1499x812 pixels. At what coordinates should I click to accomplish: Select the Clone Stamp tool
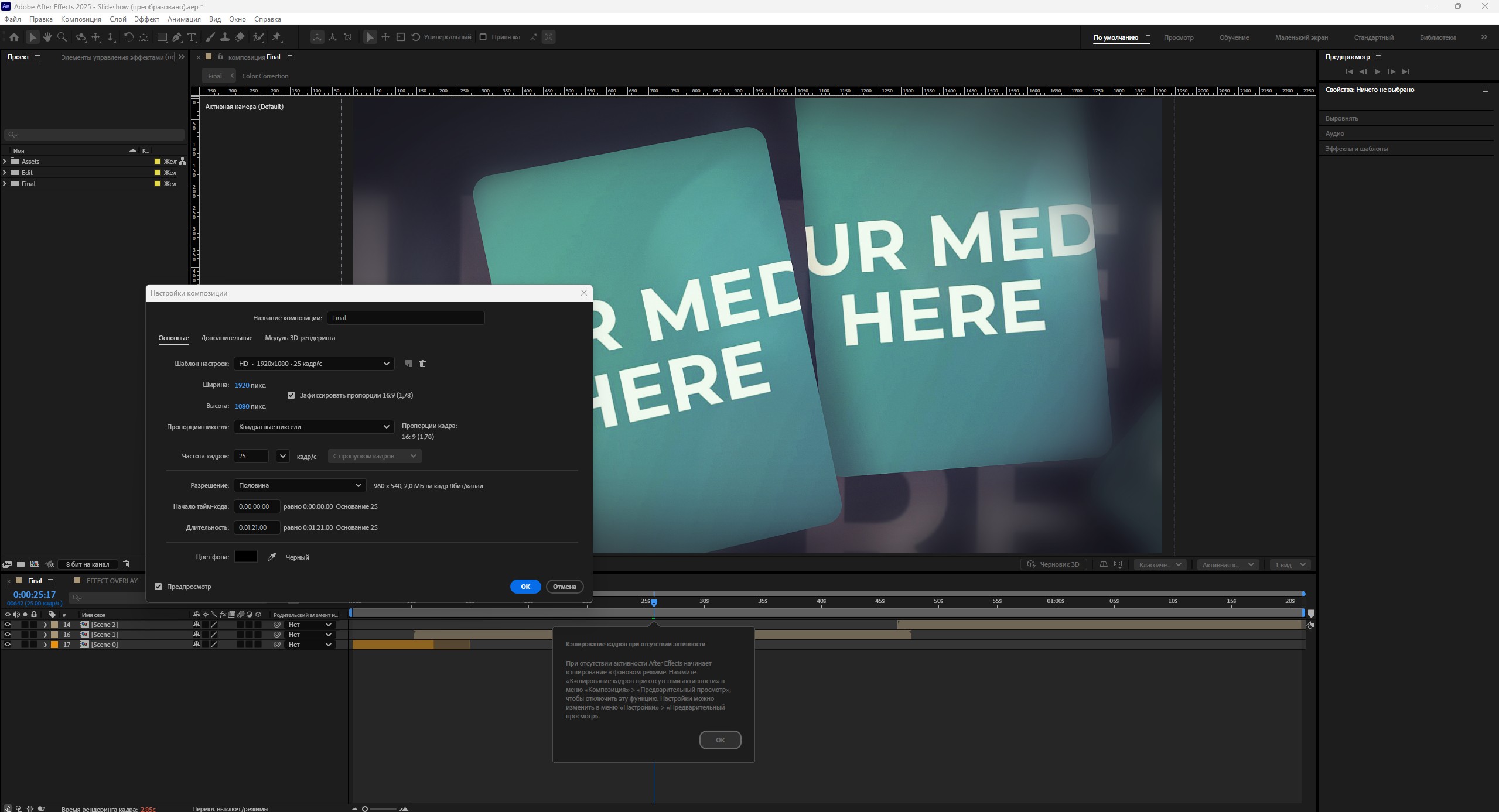tap(224, 37)
